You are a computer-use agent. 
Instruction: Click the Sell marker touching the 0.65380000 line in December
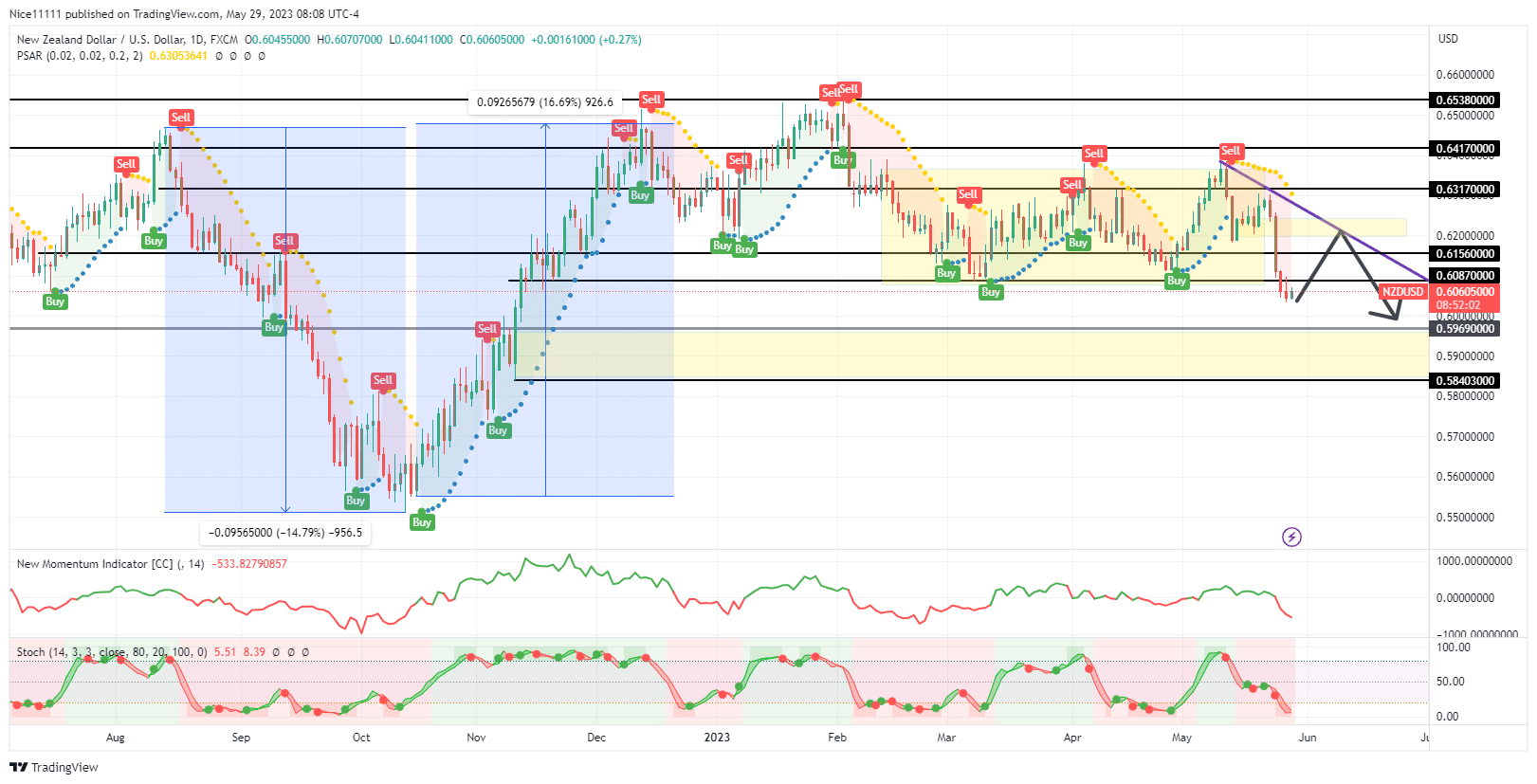(651, 100)
